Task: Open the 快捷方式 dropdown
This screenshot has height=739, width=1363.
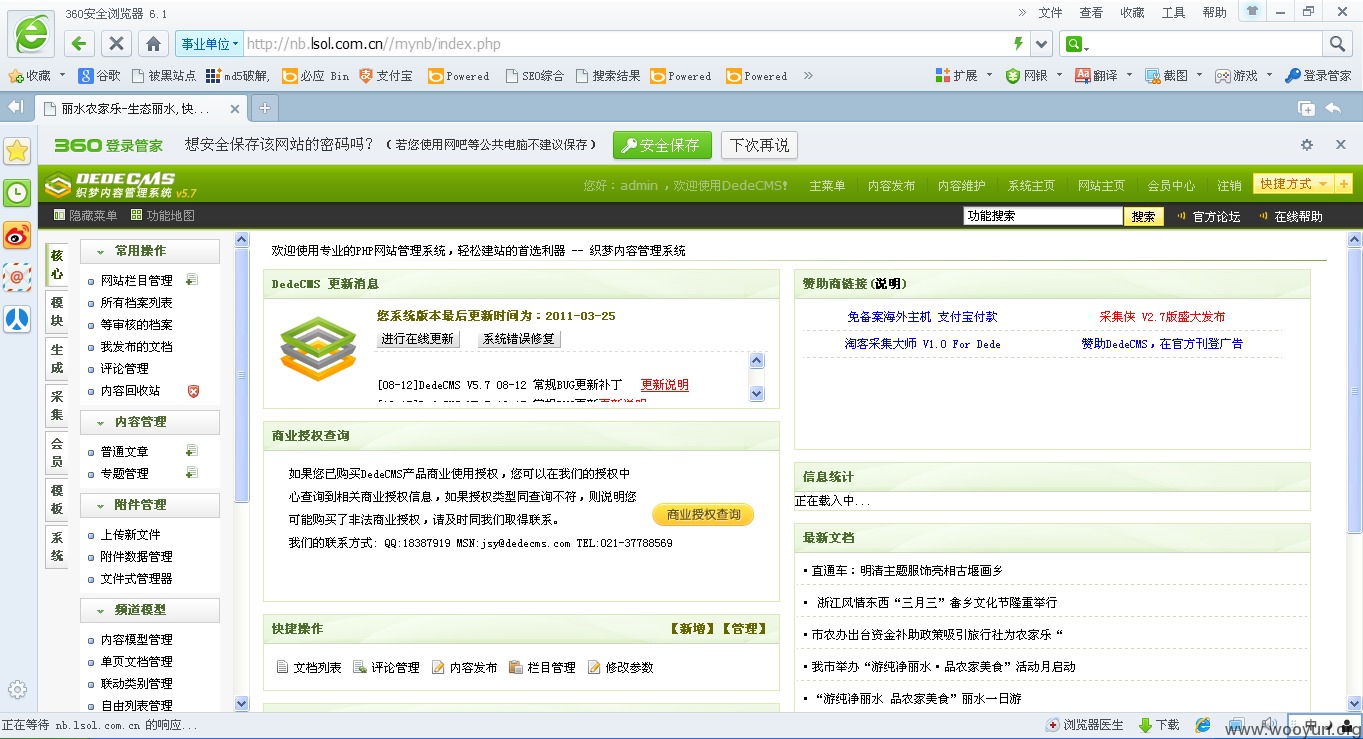Action: pyautogui.click(x=1294, y=184)
